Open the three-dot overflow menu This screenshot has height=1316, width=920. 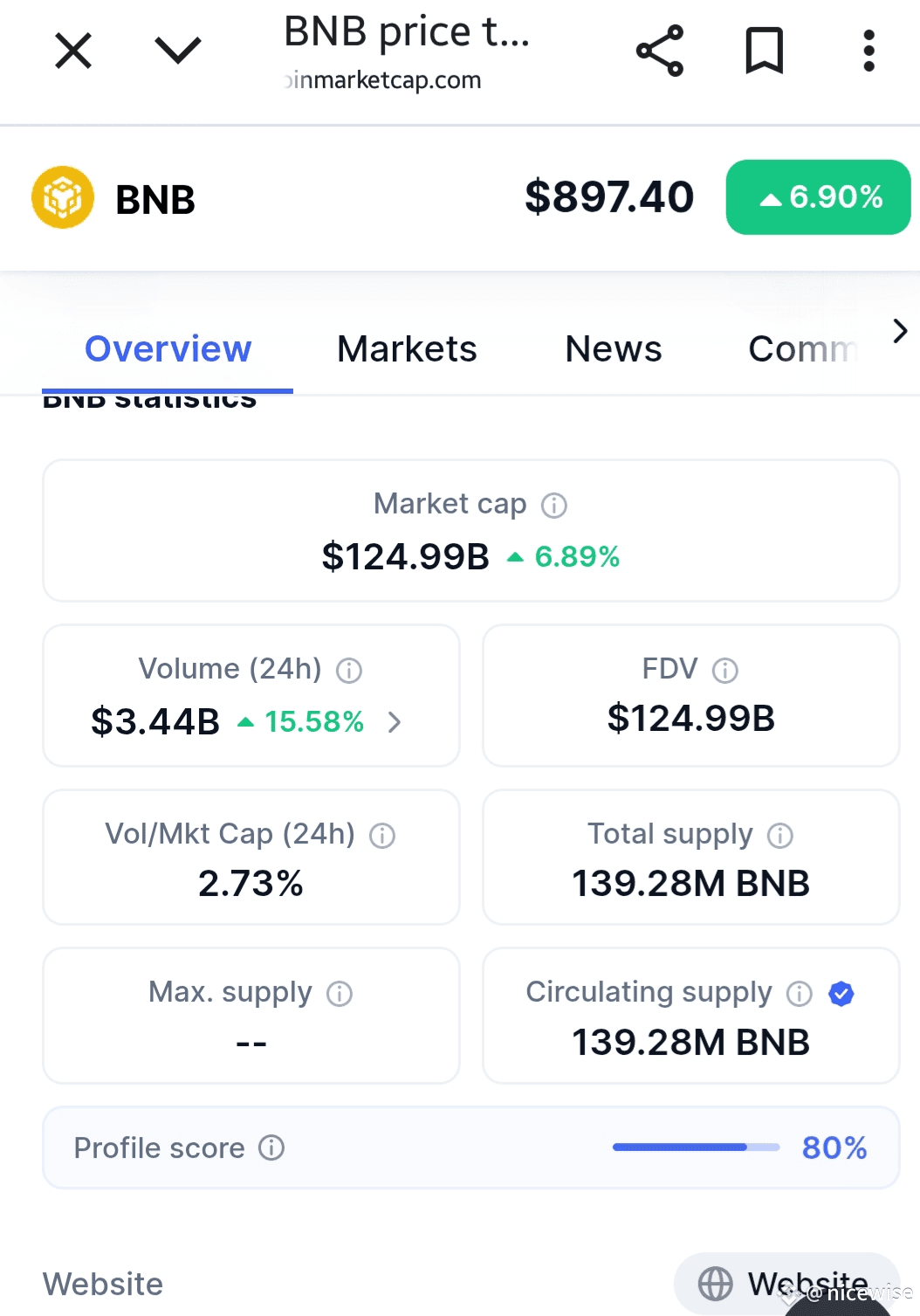coord(869,51)
